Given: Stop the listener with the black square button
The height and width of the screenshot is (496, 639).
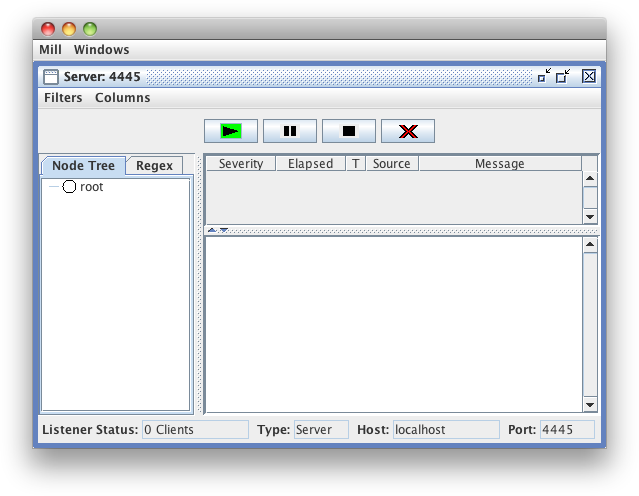Looking at the screenshot, I should [349, 131].
